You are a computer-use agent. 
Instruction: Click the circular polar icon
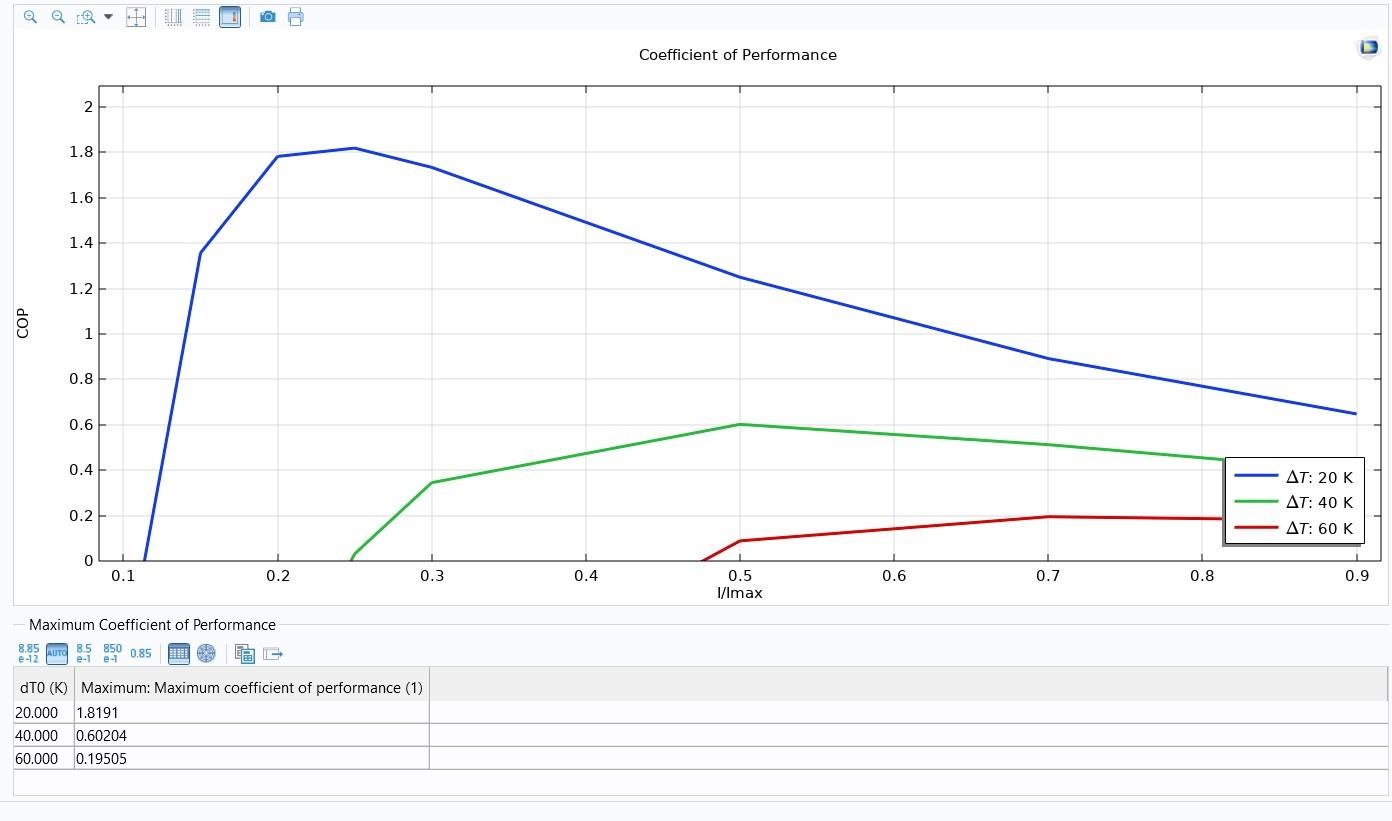206,653
